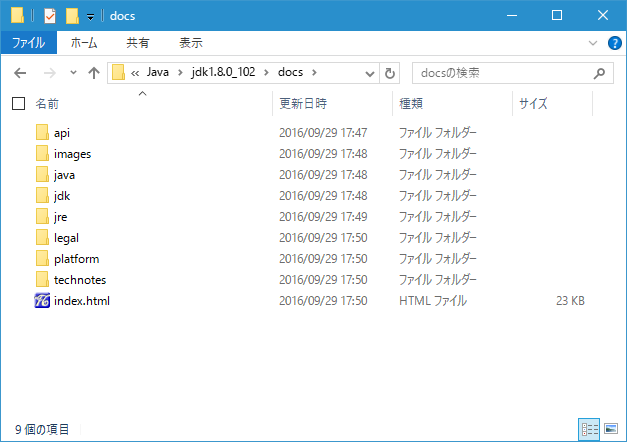Select the legal folder icon
Screen dimensions: 627x442
tap(42, 238)
